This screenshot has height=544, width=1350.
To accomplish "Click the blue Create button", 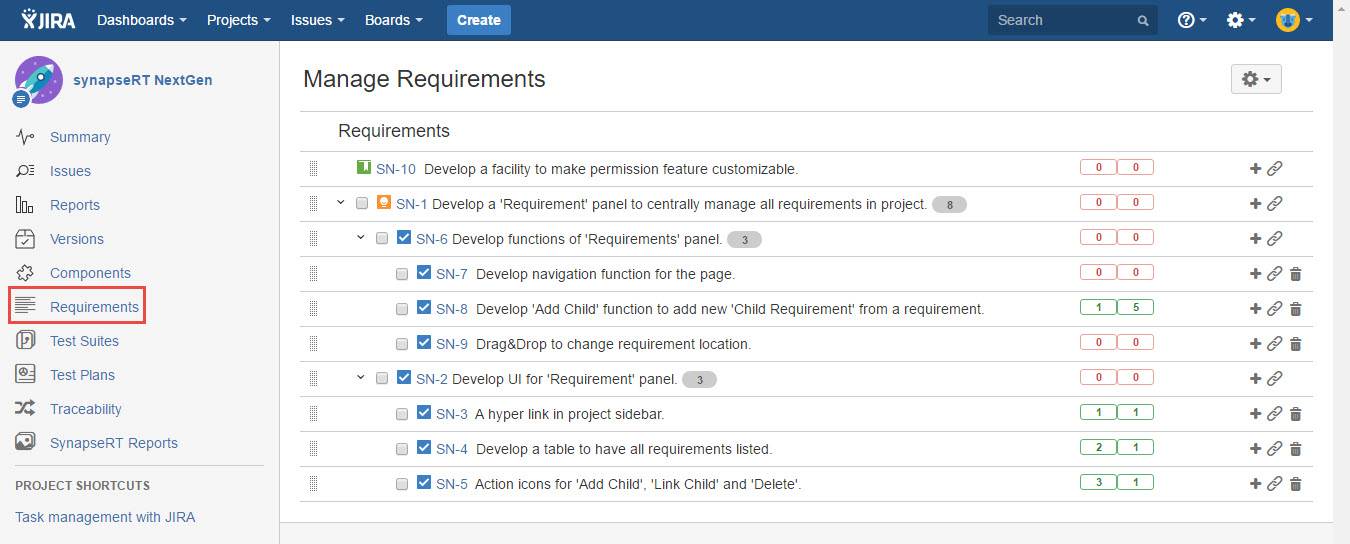I will (x=479, y=20).
